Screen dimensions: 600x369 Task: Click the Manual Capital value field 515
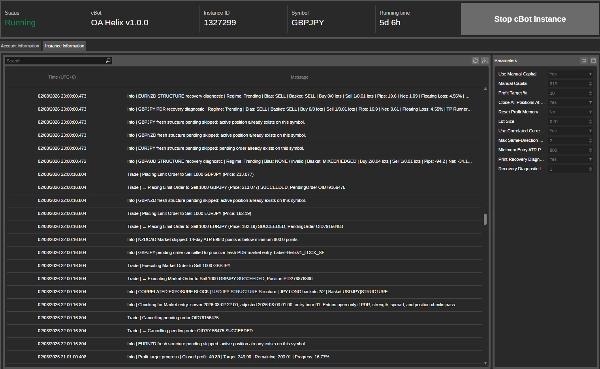(567, 83)
